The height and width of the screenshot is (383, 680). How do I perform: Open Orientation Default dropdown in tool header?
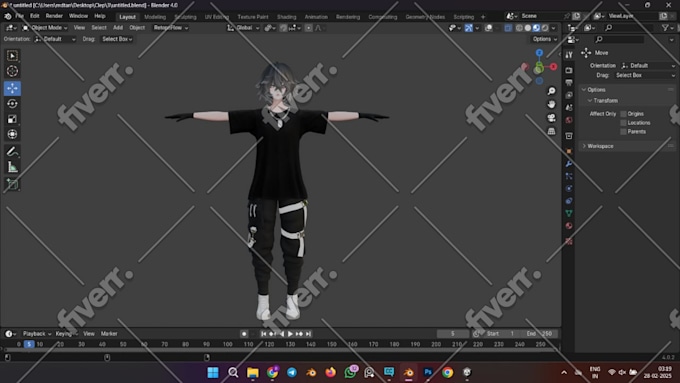pos(55,39)
